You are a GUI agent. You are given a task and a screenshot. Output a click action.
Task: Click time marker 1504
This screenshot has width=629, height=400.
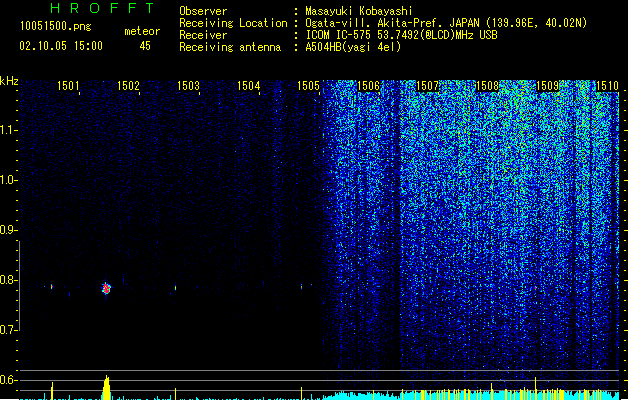[248, 85]
